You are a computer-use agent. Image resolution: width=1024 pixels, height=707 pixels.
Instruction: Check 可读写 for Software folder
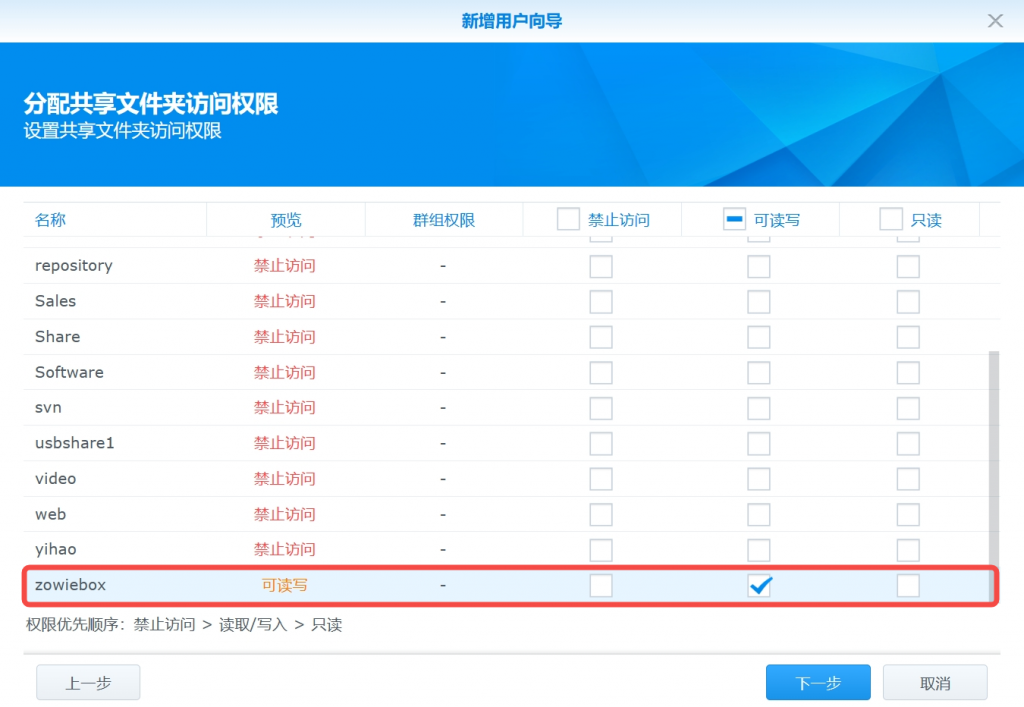click(x=759, y=373)
